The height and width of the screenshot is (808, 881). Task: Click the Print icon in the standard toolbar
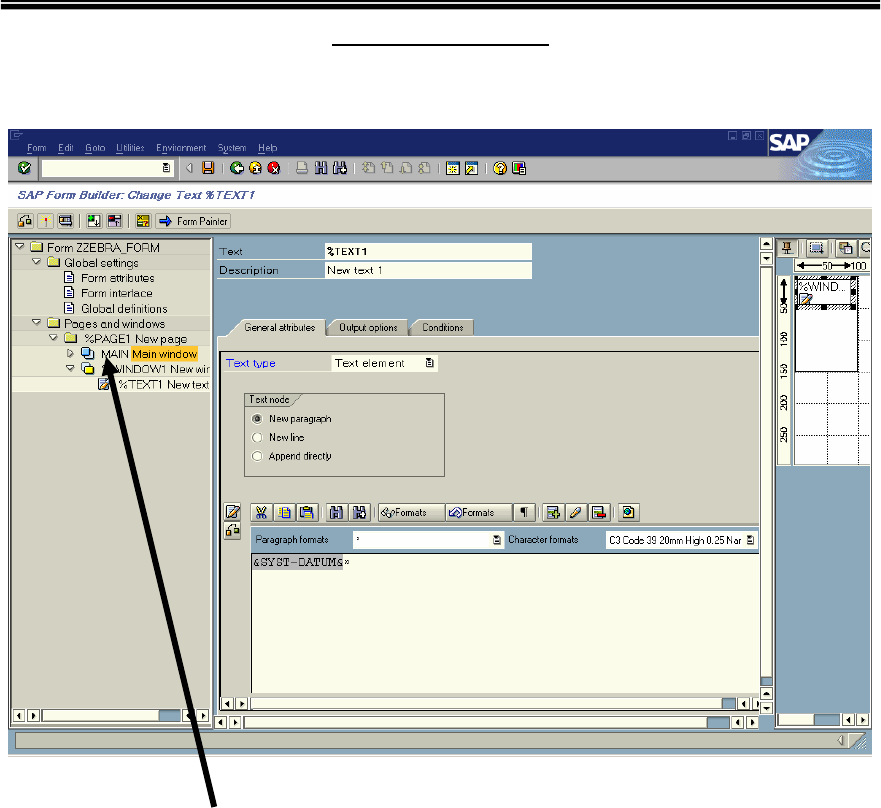point(302,167)
